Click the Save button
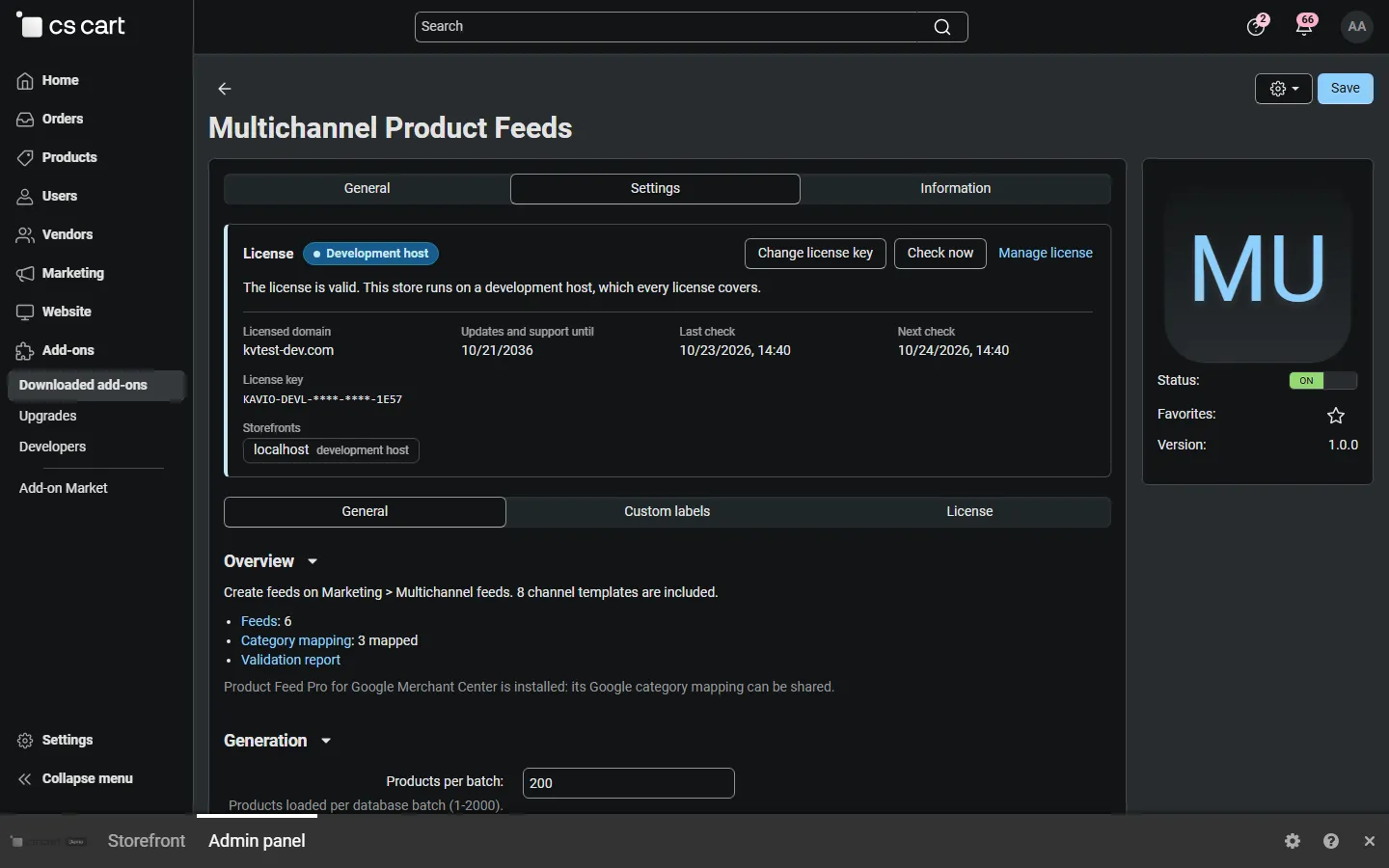This screenshot has width=1389, height=868. coord(1346,89)
